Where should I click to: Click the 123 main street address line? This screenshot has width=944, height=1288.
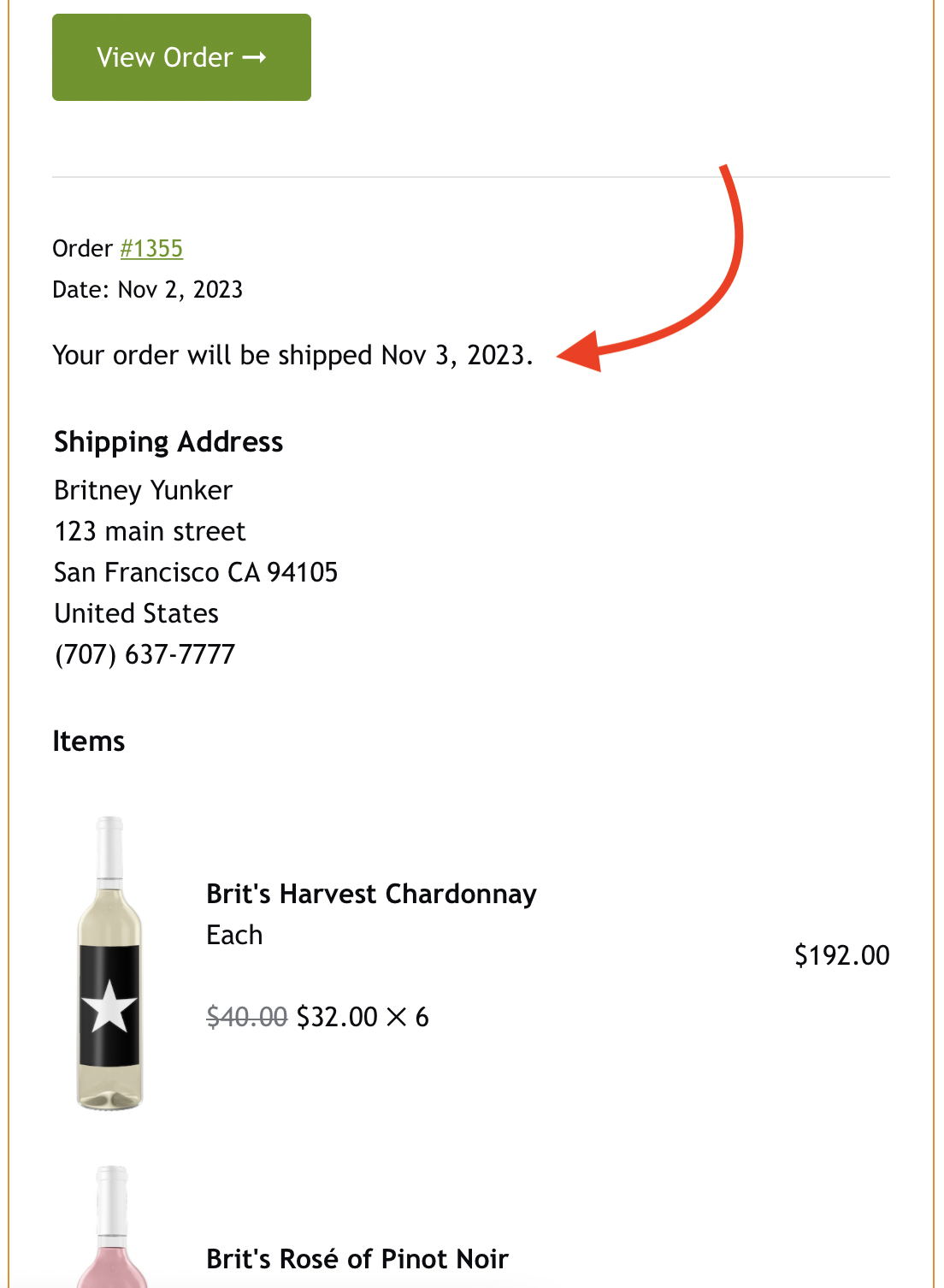pyautogui.click(x=150, y=531)
